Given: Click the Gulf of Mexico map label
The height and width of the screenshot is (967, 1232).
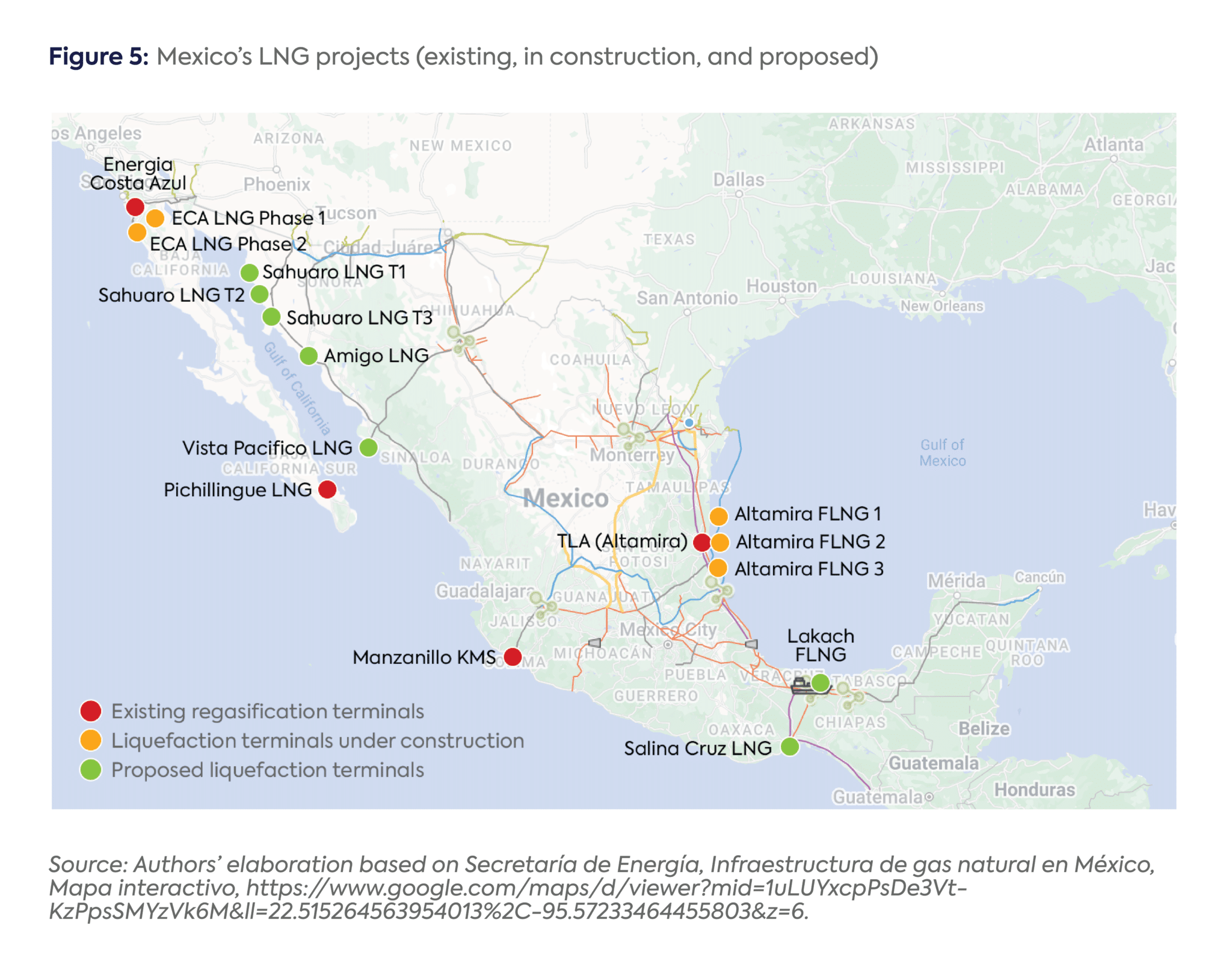Looking at the screenshot, I should click(x=942, y=452).
